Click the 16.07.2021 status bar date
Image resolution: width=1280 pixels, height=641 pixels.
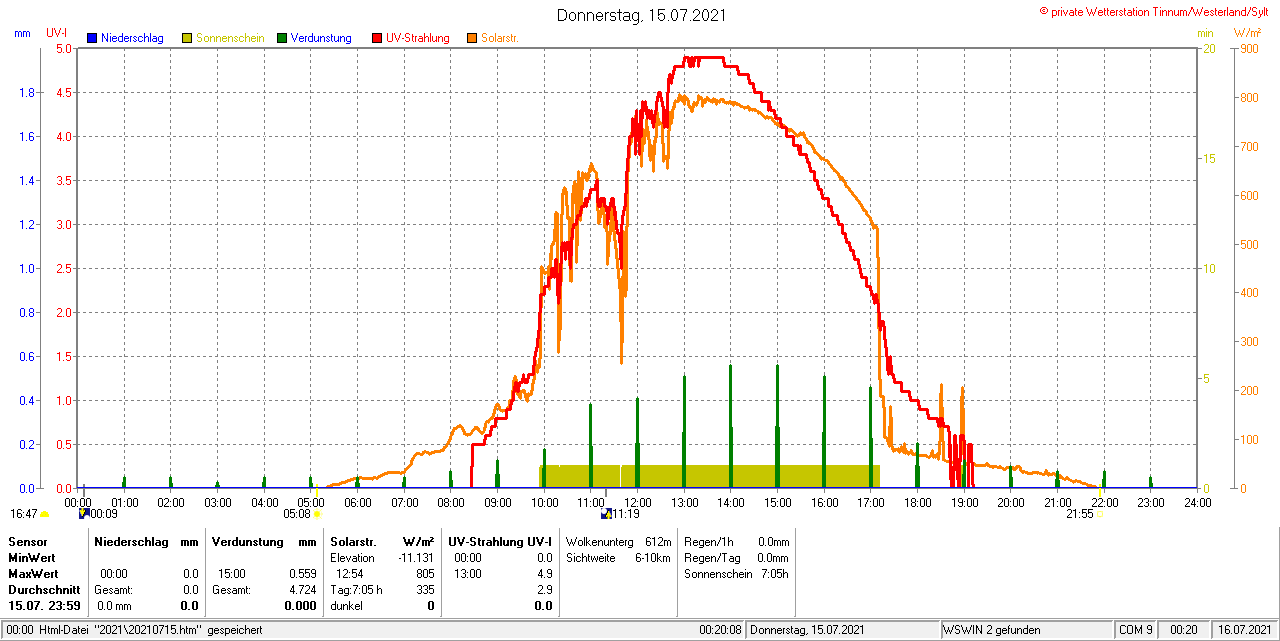pyautogui.click(x=1244, y=630)
